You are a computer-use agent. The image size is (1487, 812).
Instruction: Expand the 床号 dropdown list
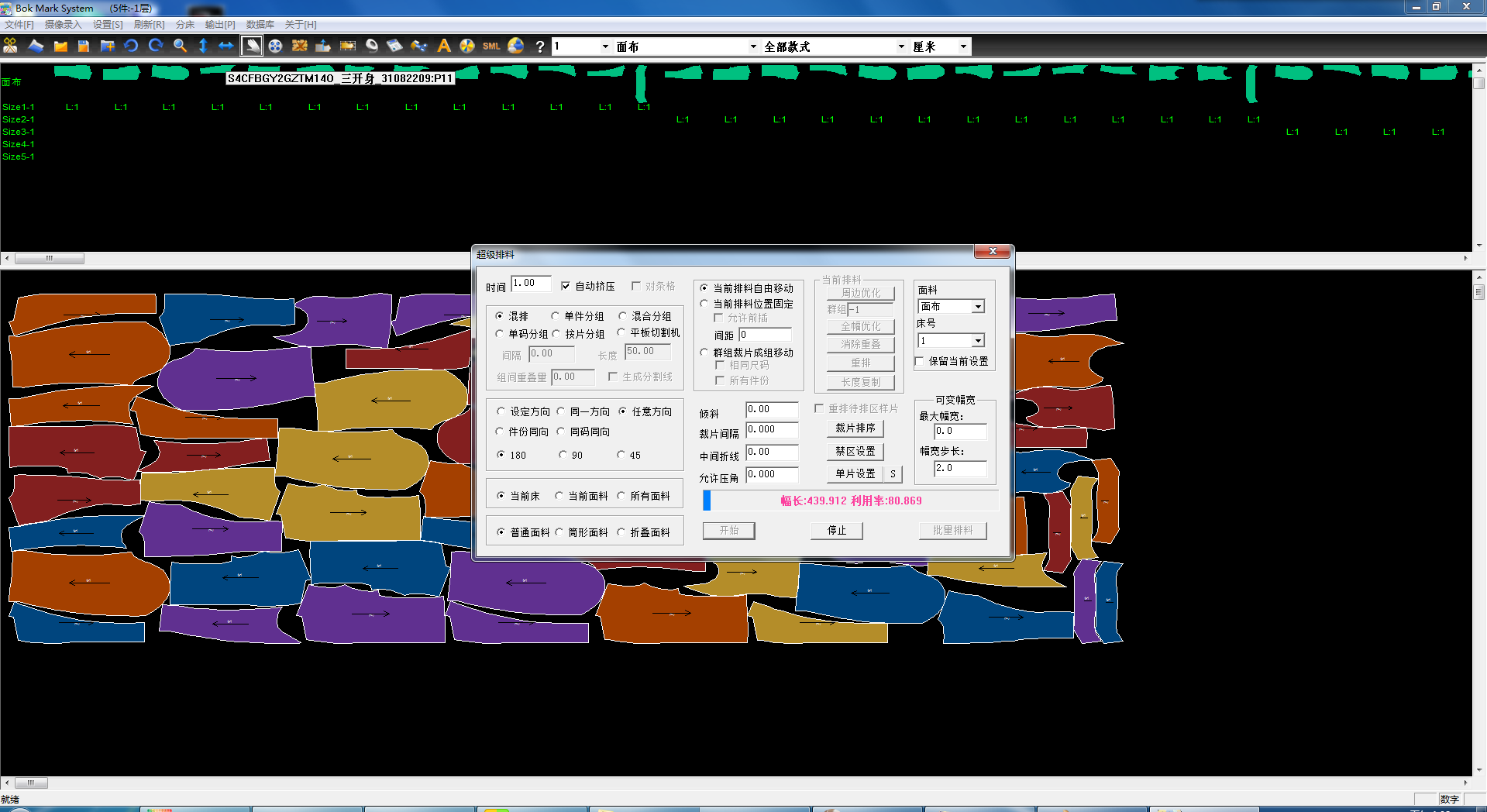(x=978, y=341)
